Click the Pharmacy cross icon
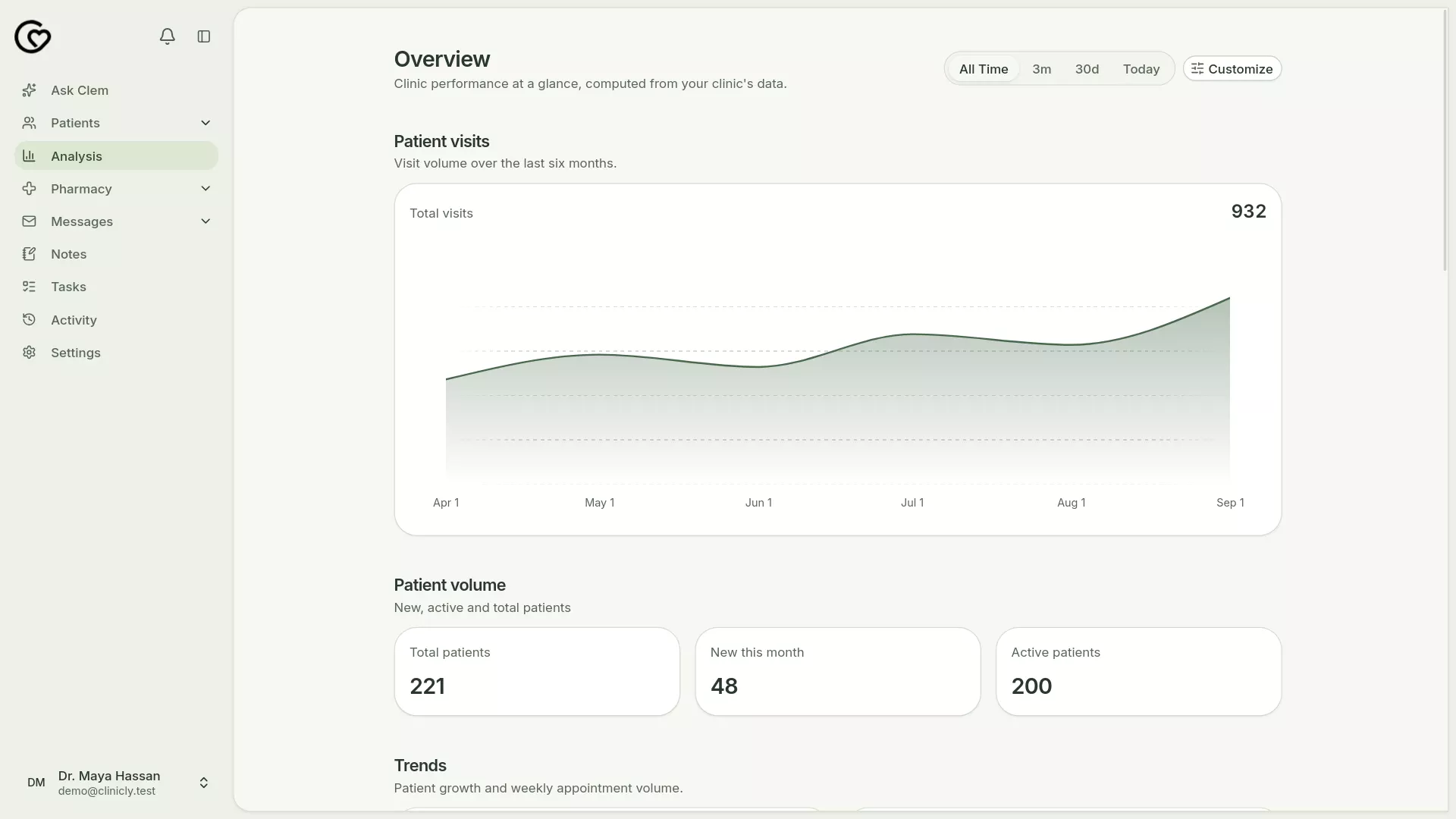The image size is (1456, 819). 30,189
